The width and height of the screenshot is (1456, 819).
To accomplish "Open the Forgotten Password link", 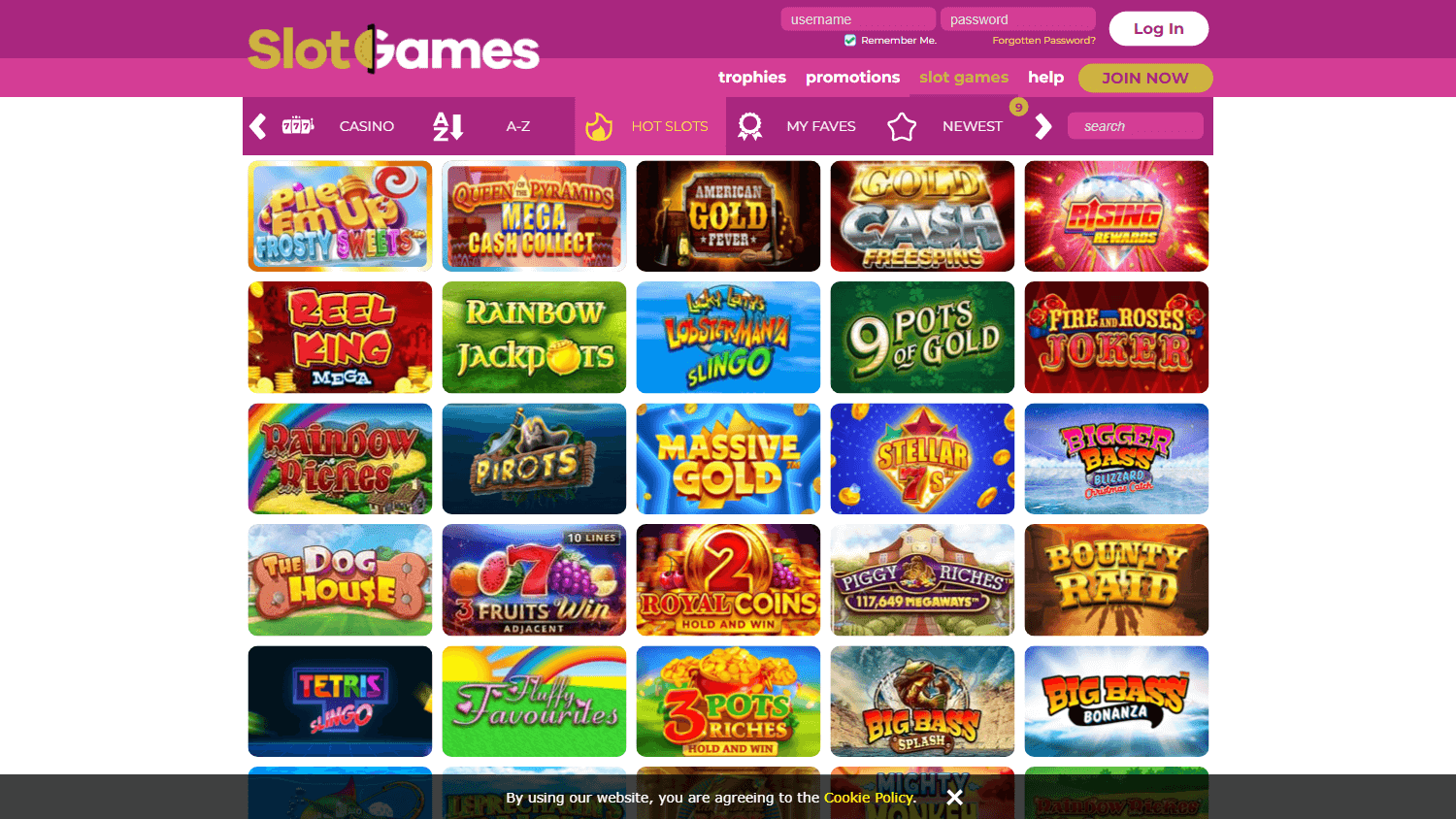I will tap(1043, 40).
